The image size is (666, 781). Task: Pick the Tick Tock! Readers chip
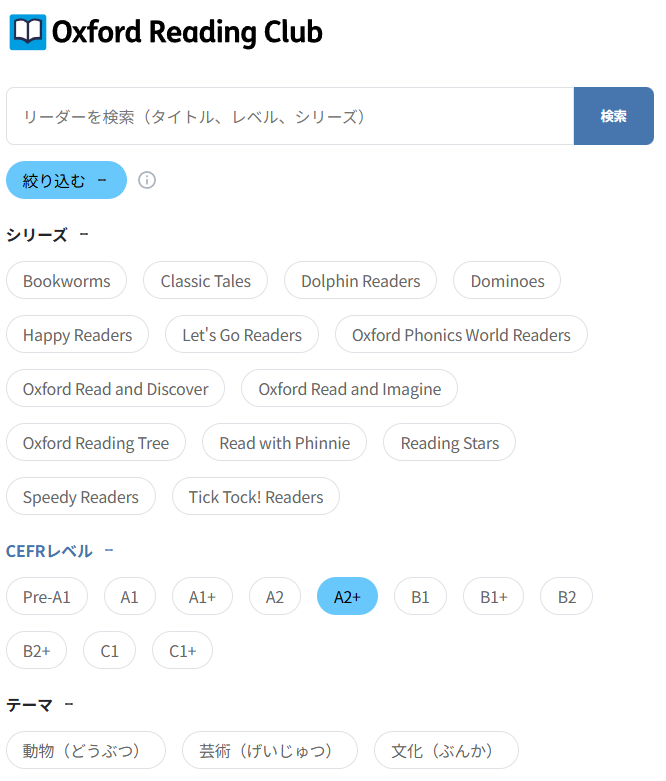tap(256, 496)
